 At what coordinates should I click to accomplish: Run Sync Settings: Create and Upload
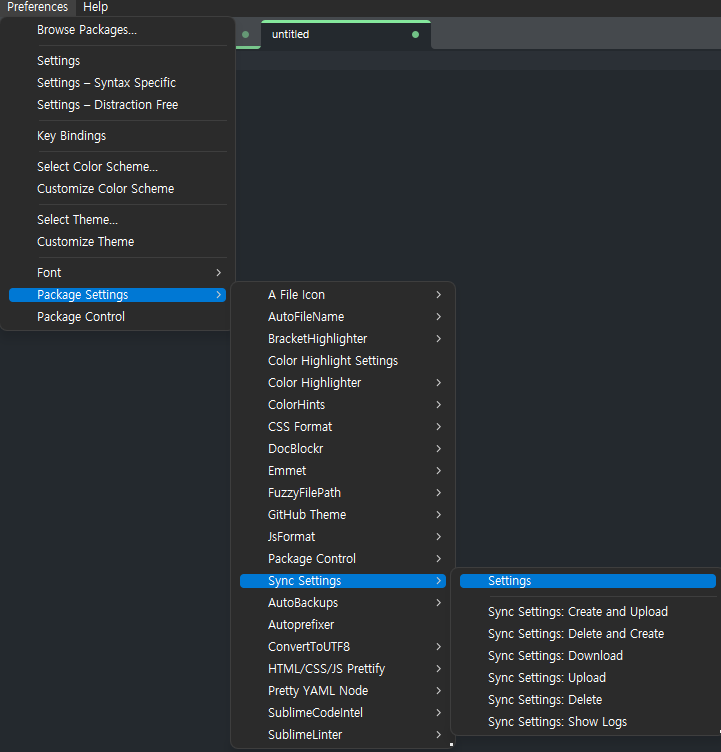(588, 612)
